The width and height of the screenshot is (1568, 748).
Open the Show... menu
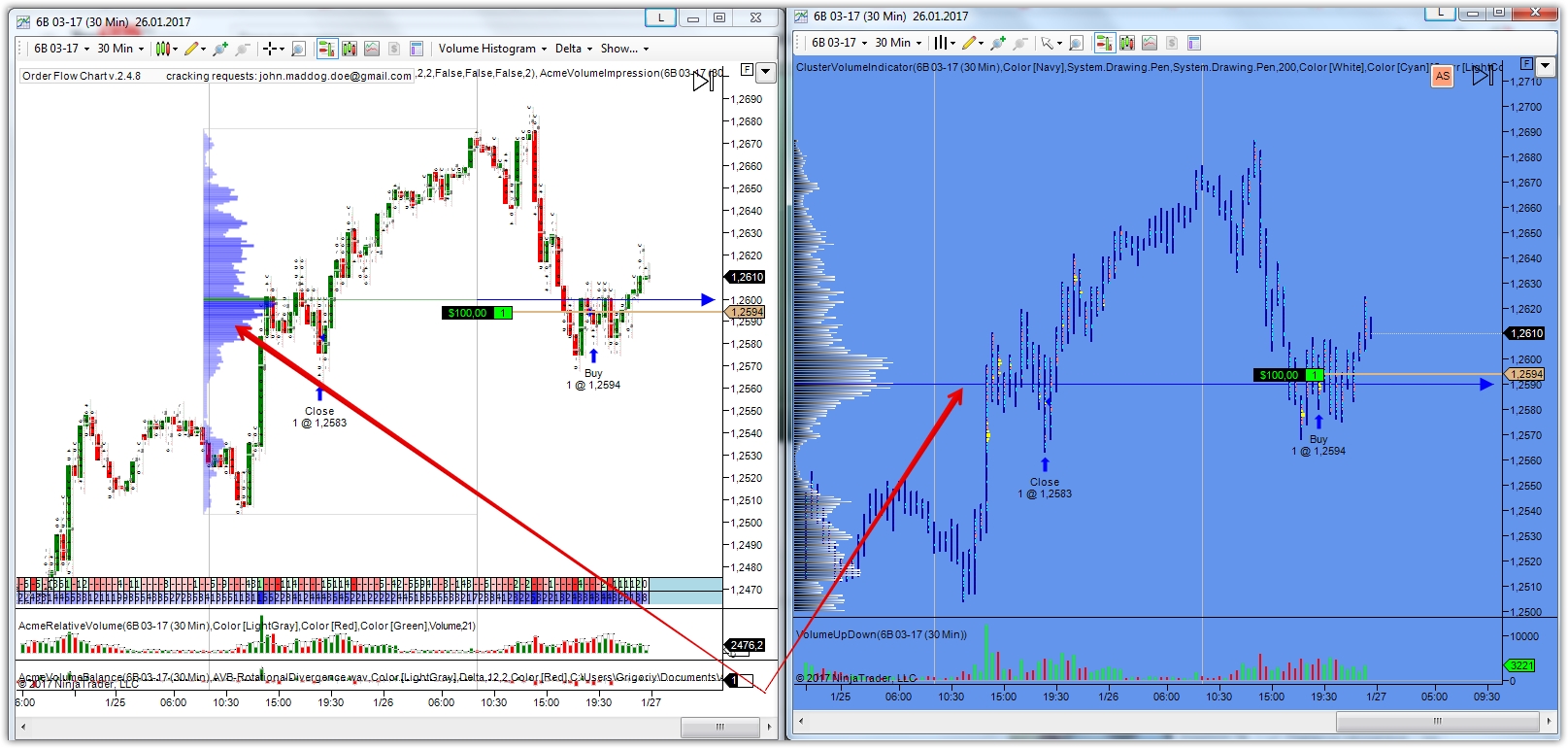(624, 49)
